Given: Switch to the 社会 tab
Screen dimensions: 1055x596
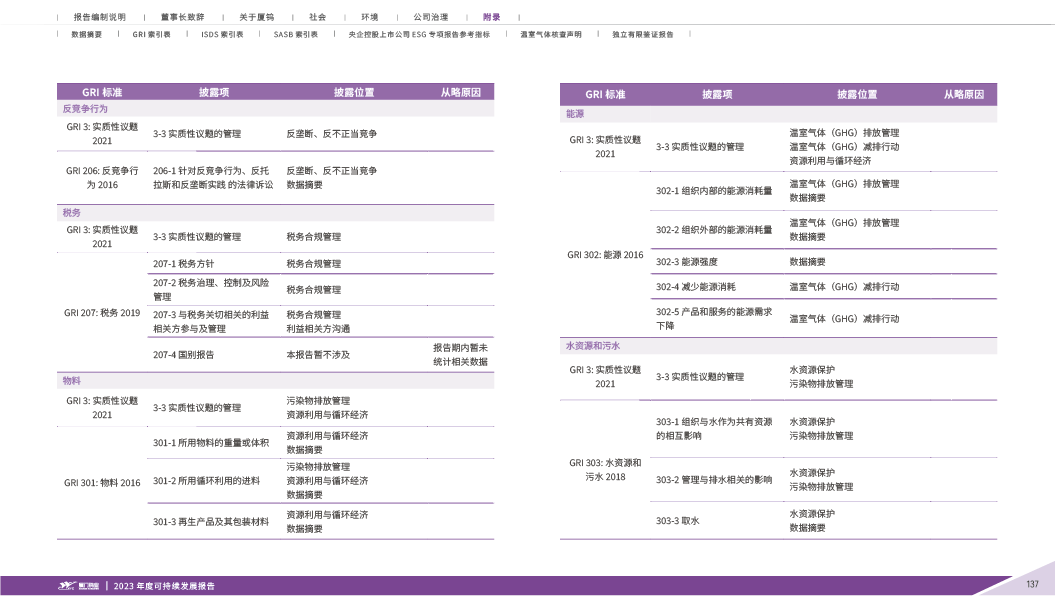Looking at the screenshot, I should 317,18.
